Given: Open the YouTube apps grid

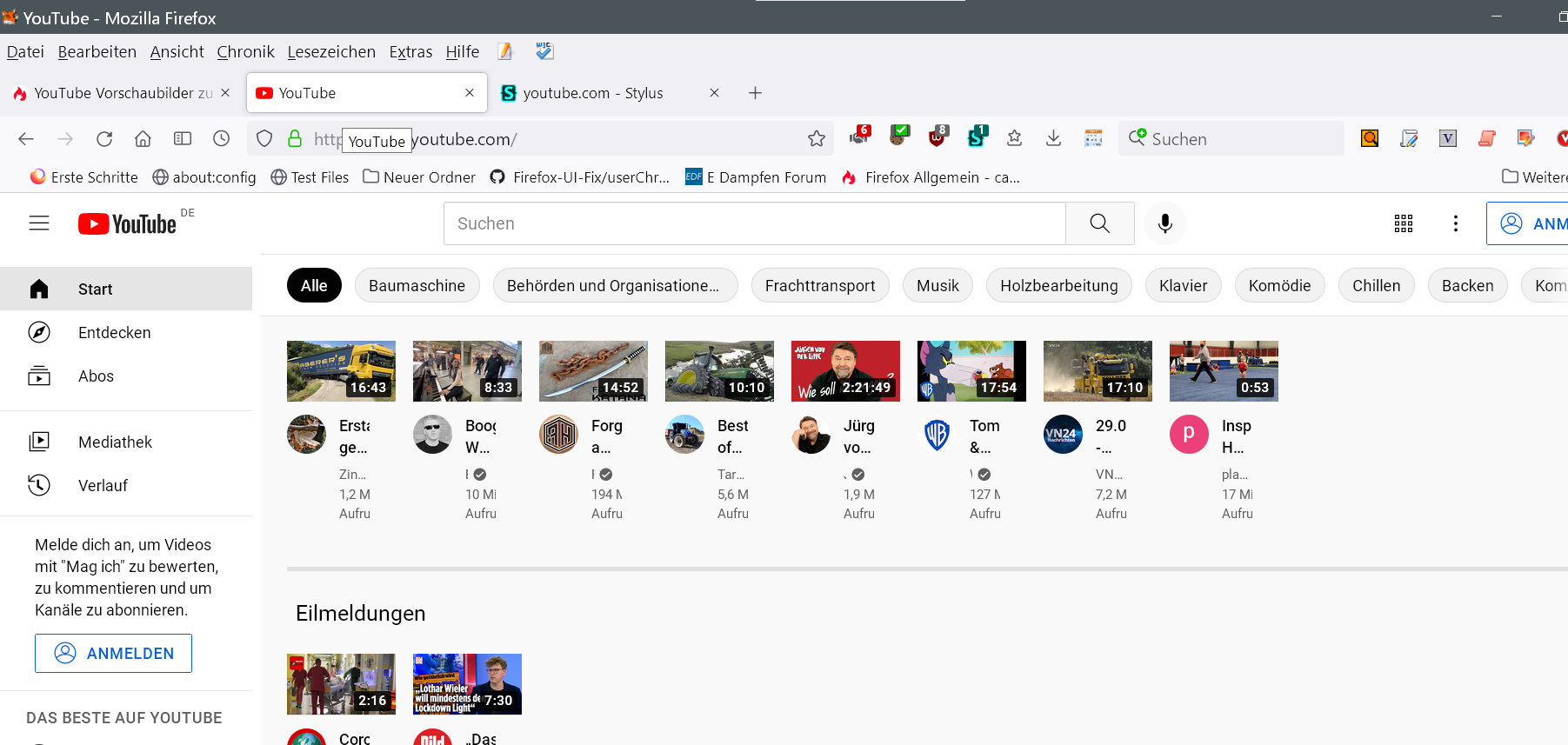Looking at the screenshot, I should coord(1403,223).
